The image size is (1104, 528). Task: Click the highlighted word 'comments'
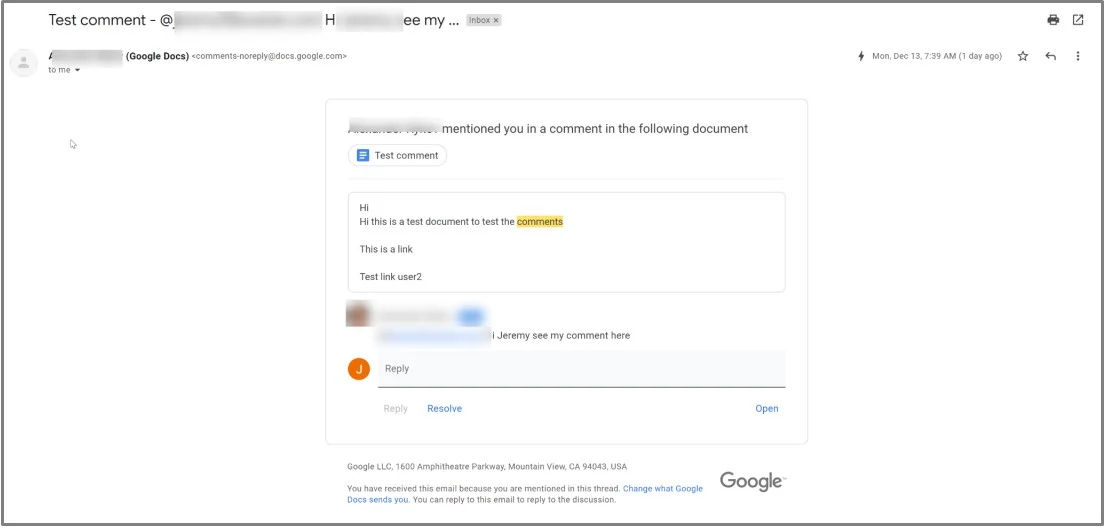point(540,222)
